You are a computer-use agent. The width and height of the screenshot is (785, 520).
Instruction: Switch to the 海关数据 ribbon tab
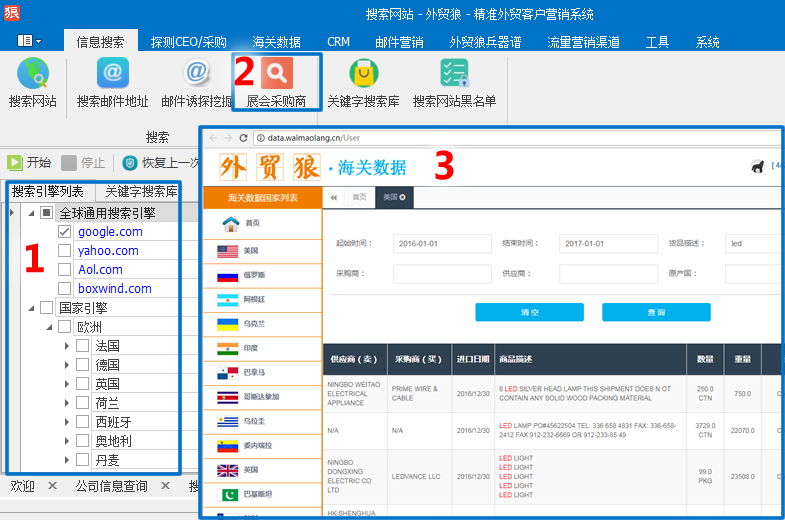tap(276, 42)
